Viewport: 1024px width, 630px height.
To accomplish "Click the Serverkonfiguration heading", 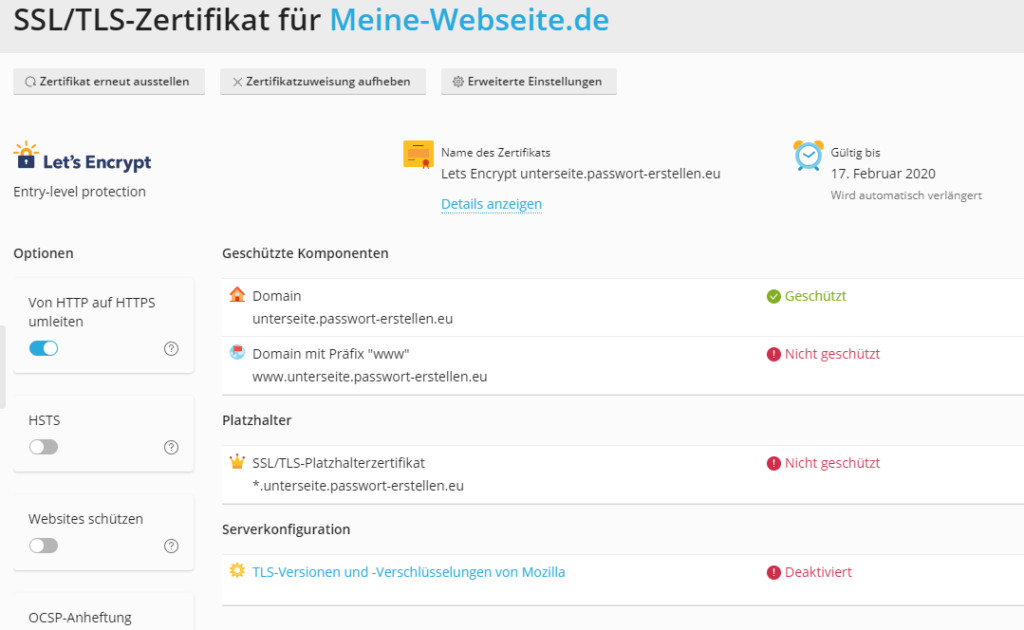I will point(286,529).
